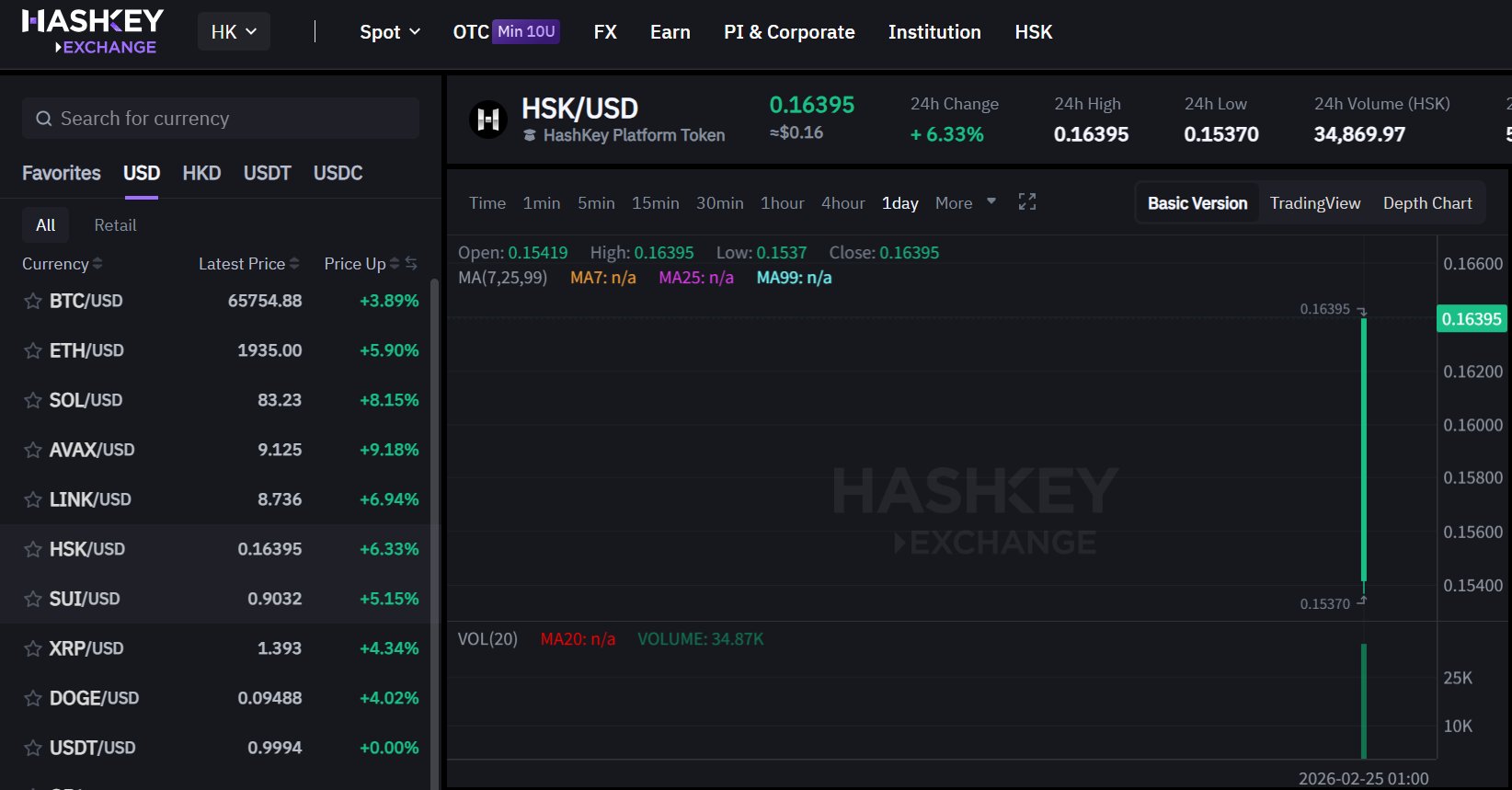Click the HashKey Exchange logo

tap(92, 32)
